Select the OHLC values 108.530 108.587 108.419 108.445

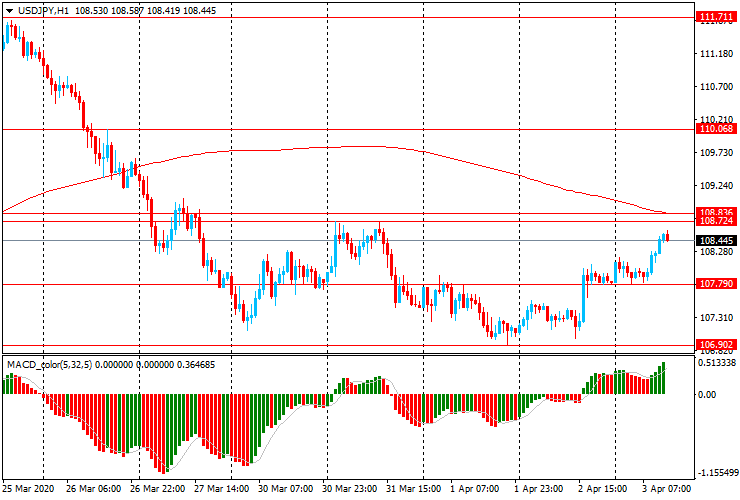(x=145, y=10)
